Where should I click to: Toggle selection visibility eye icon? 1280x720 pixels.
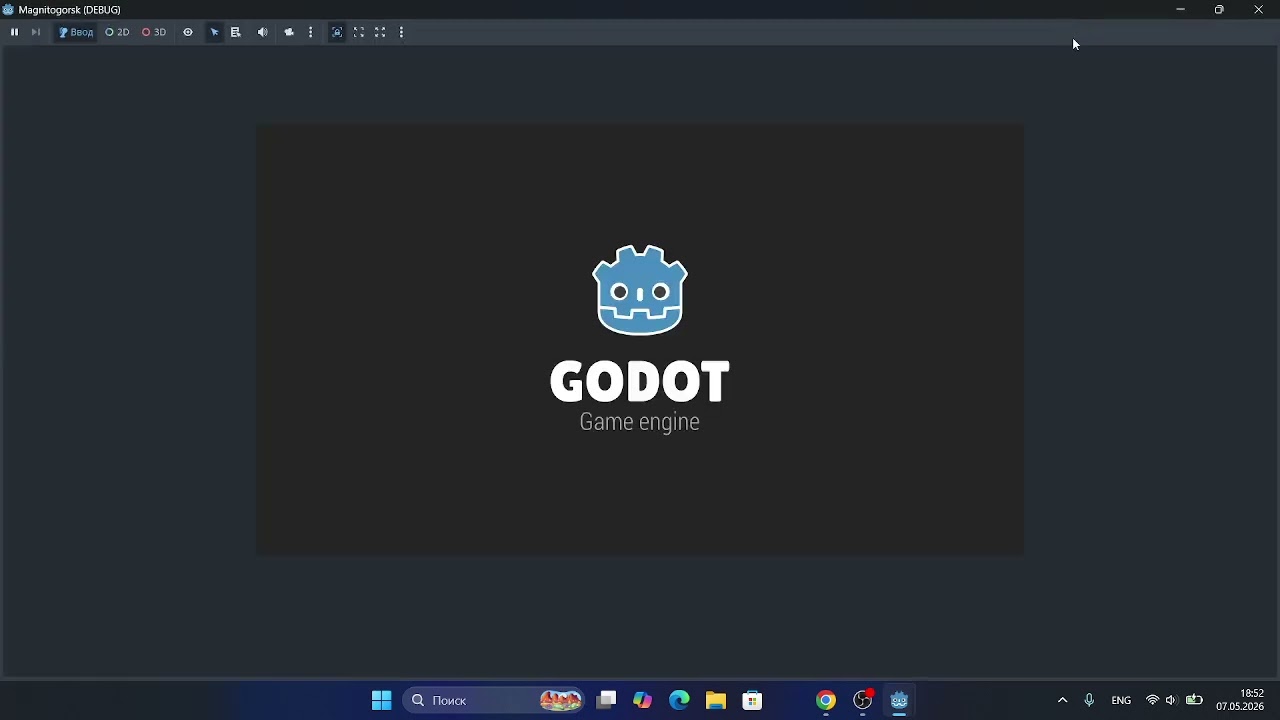pyautogui.click(x=187, y=32)
